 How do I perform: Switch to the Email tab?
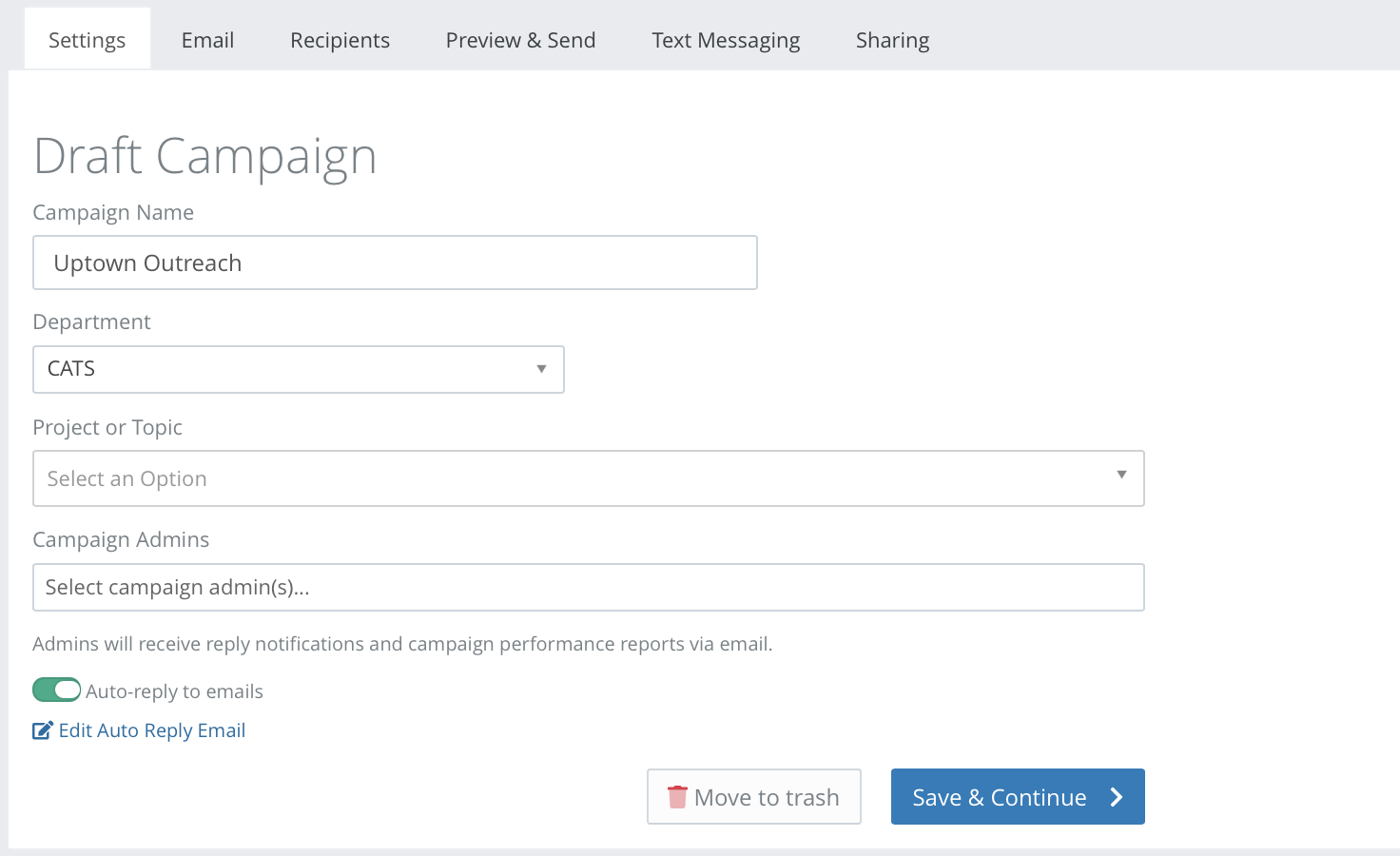tap(207, 40)
